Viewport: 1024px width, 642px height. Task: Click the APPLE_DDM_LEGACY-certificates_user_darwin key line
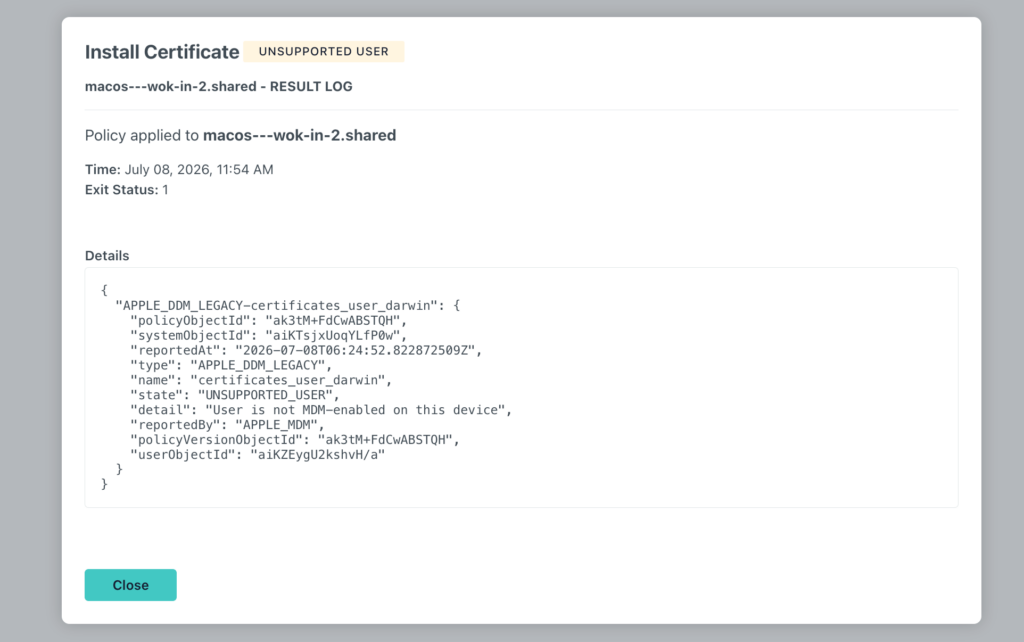287,305
